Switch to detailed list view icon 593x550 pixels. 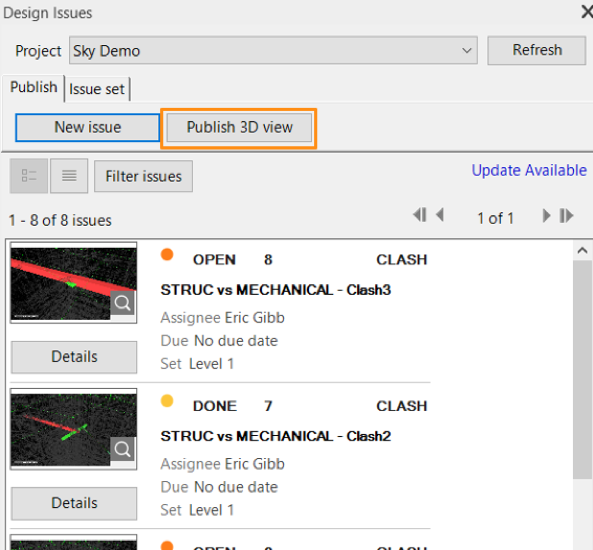click(29, 176)
